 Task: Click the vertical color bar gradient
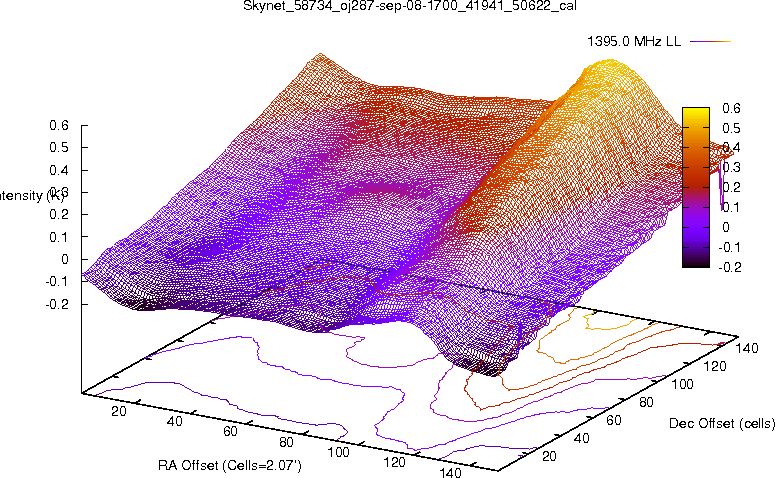pos(696,187)
